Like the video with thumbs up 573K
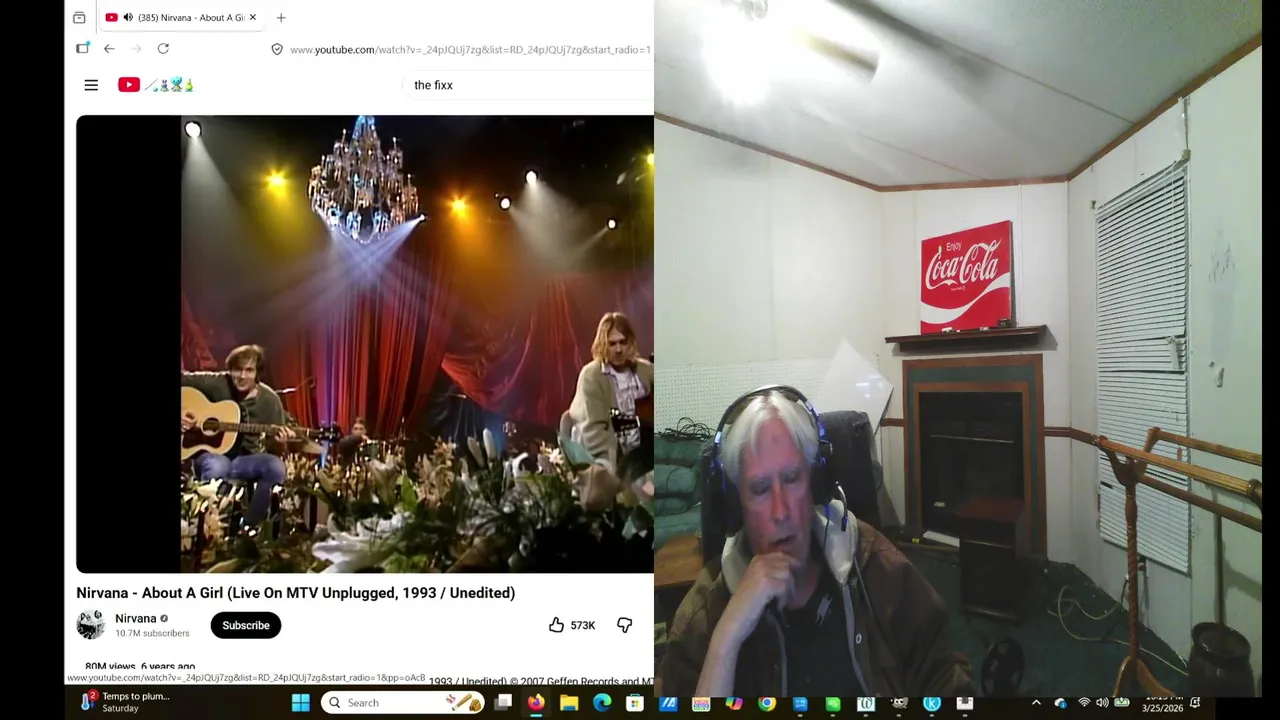Screen dimensions: 1280x720 (571, 625)
